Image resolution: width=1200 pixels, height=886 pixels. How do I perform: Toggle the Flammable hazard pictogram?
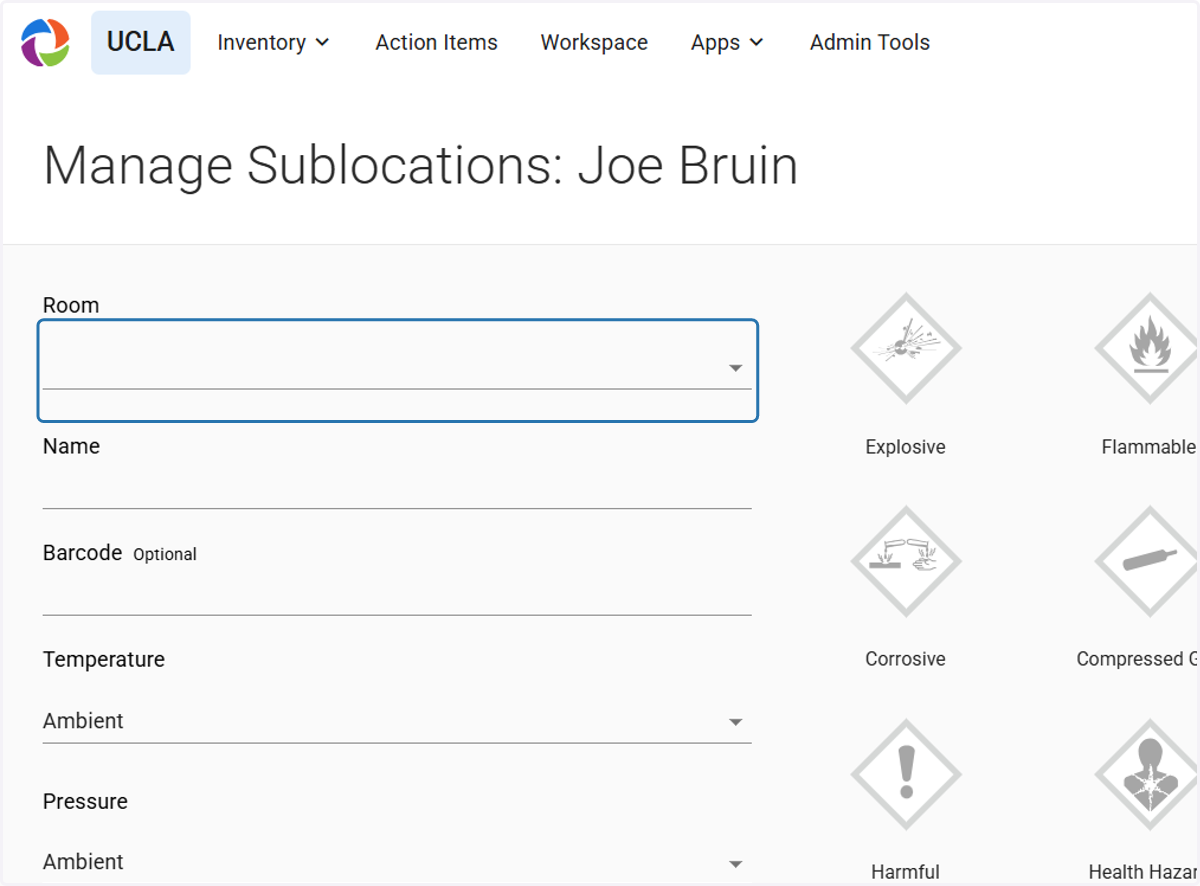tap(1148, 348)
